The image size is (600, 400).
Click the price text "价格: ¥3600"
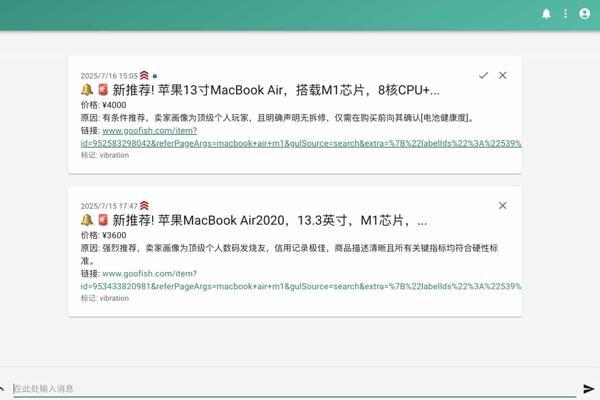pyautogui.click(x=103, y=235)
